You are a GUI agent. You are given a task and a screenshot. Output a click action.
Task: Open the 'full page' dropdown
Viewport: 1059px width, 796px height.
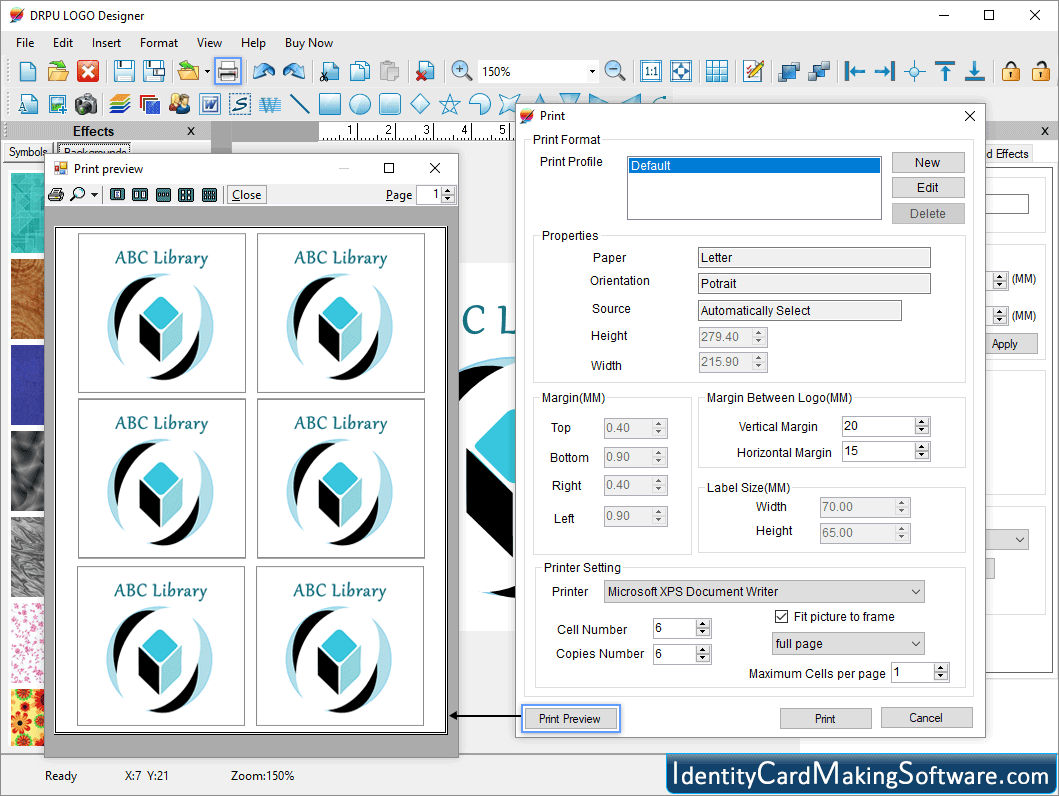pos(916,643)
